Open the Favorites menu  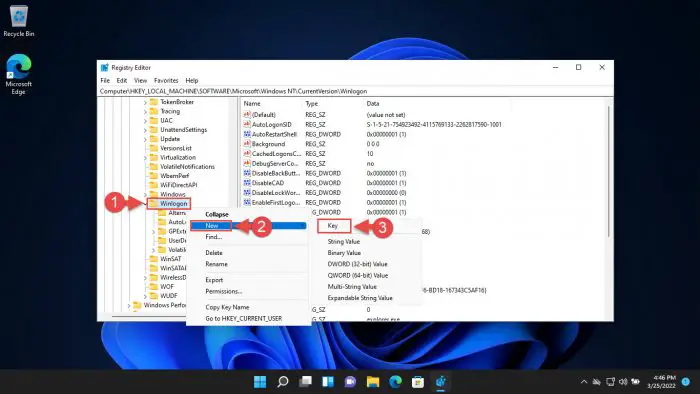(x=166, y=80)
